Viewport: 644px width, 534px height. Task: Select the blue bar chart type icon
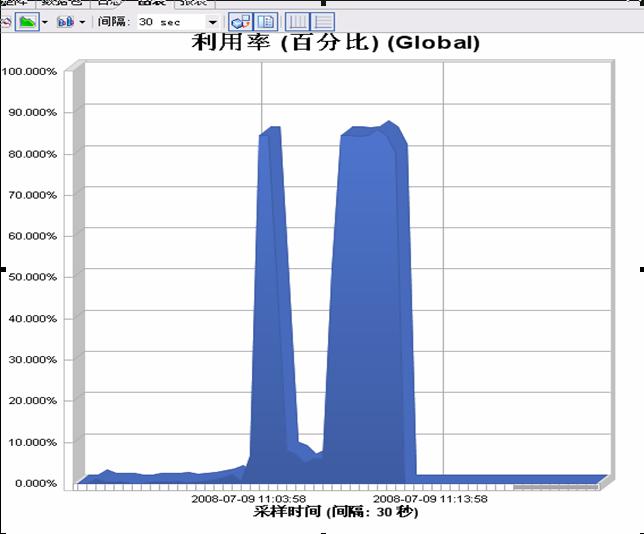click(65, 22)
